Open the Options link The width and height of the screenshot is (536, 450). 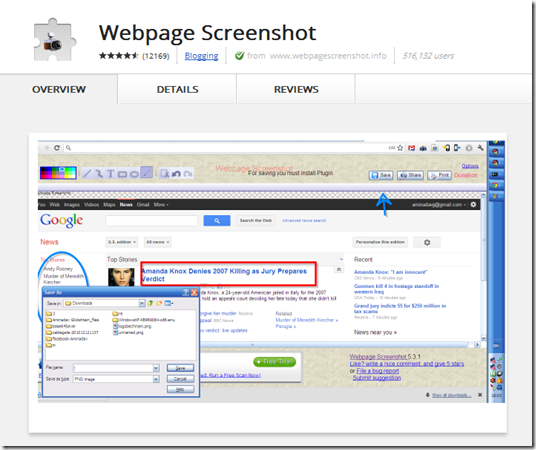pyautogui.click(x=470, y=166)
